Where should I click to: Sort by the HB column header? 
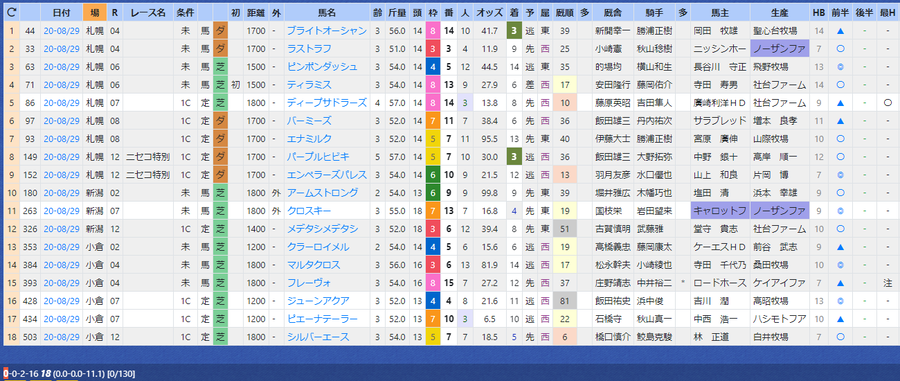point(818,12)
